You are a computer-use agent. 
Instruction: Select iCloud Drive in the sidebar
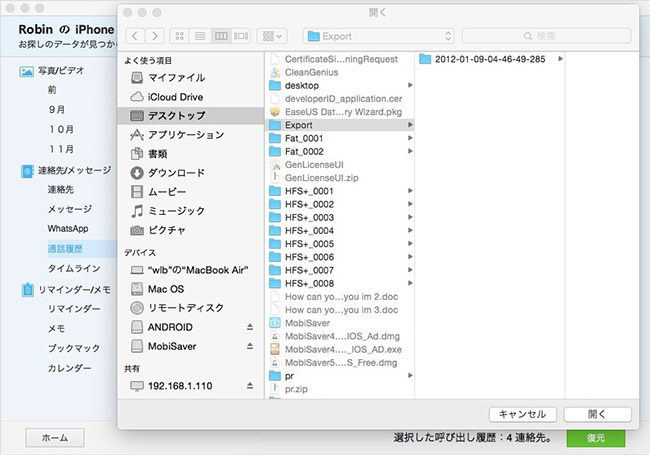click(x=191, y=97)
